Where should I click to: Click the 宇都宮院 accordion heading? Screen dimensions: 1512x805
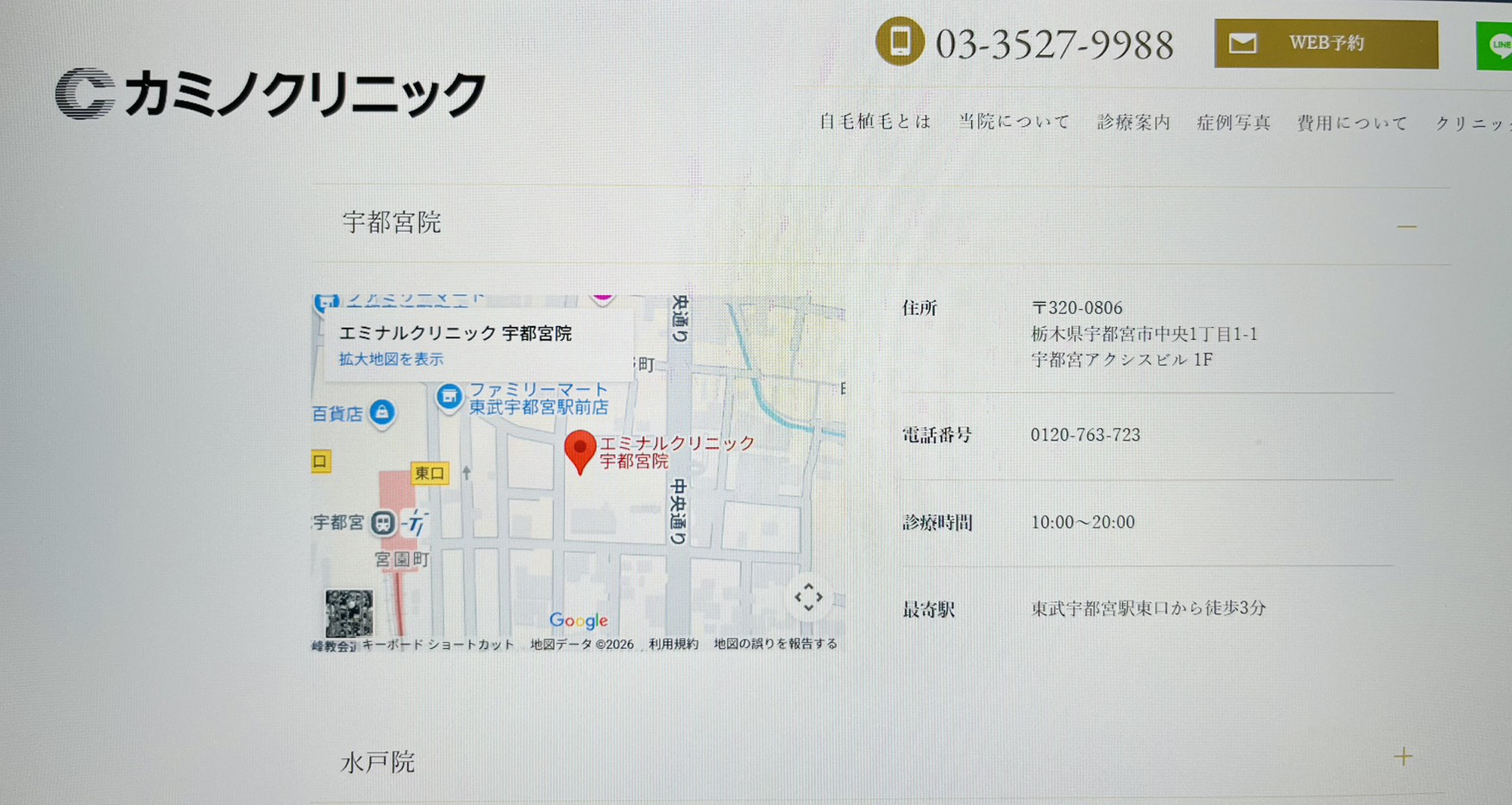[x=392, y=223]
